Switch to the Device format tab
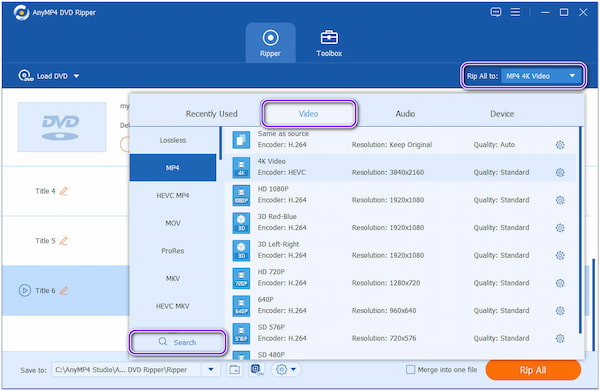600x391 pixels. tap(502, 114)
